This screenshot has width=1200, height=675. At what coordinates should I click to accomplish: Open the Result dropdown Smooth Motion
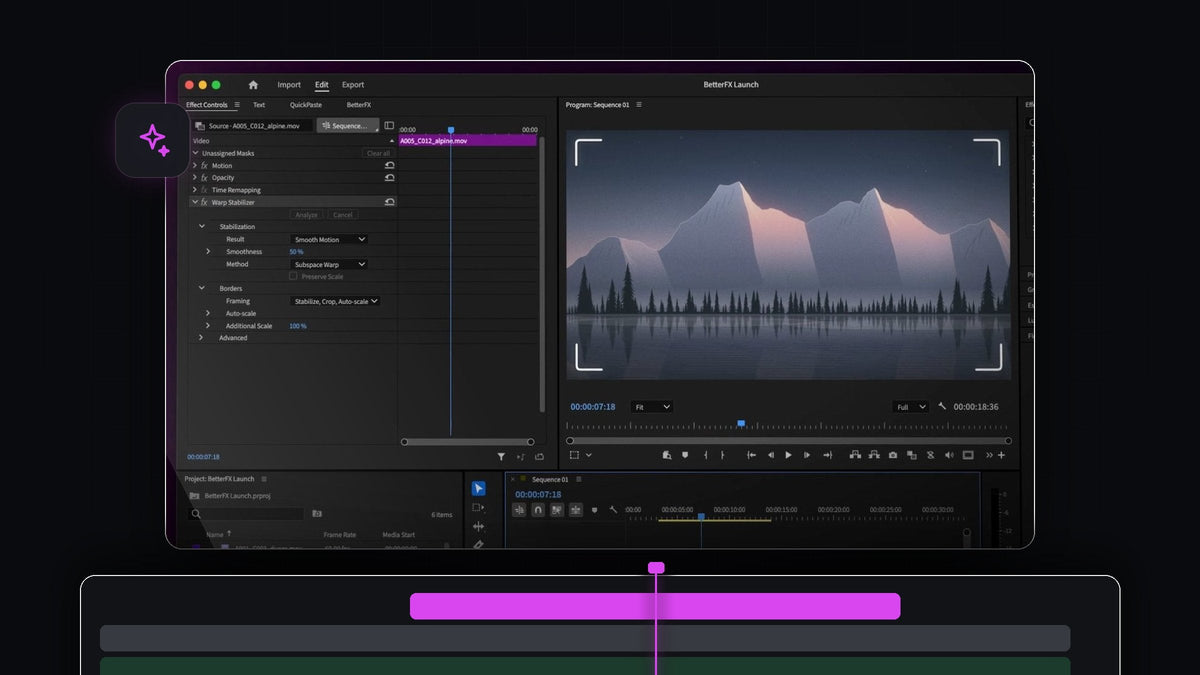click(329, 240)
